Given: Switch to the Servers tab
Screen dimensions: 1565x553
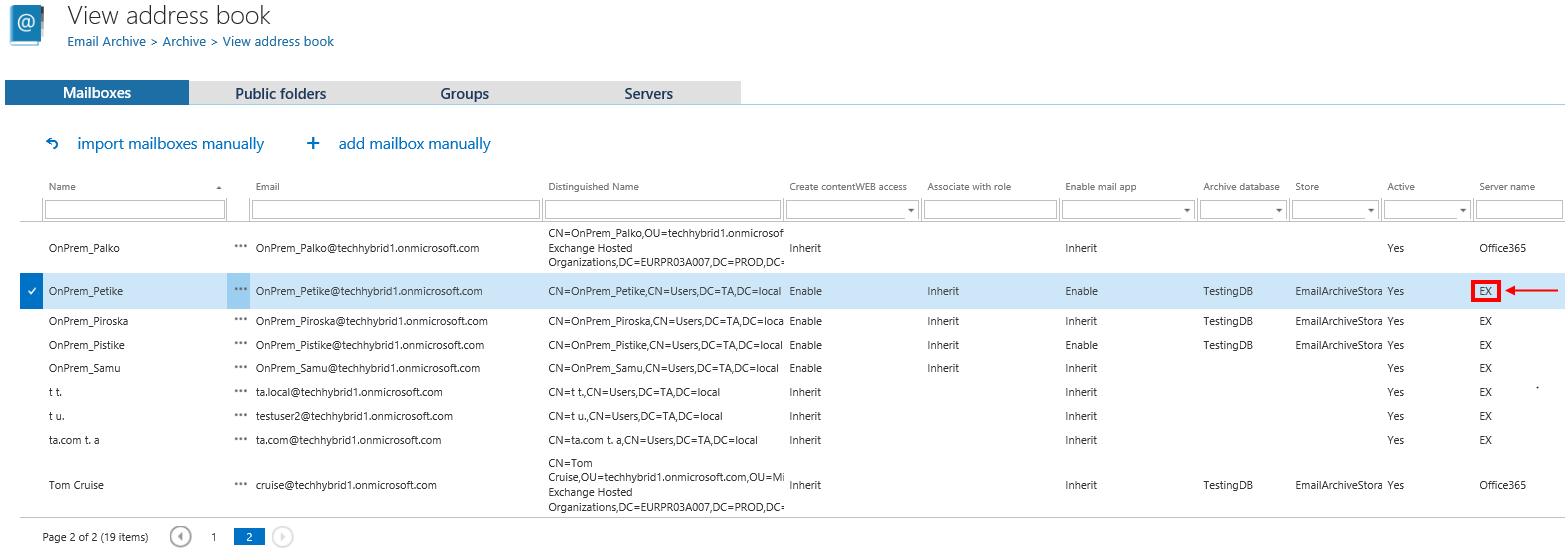Looking at the screenshot, I should (x=648, y=93).
